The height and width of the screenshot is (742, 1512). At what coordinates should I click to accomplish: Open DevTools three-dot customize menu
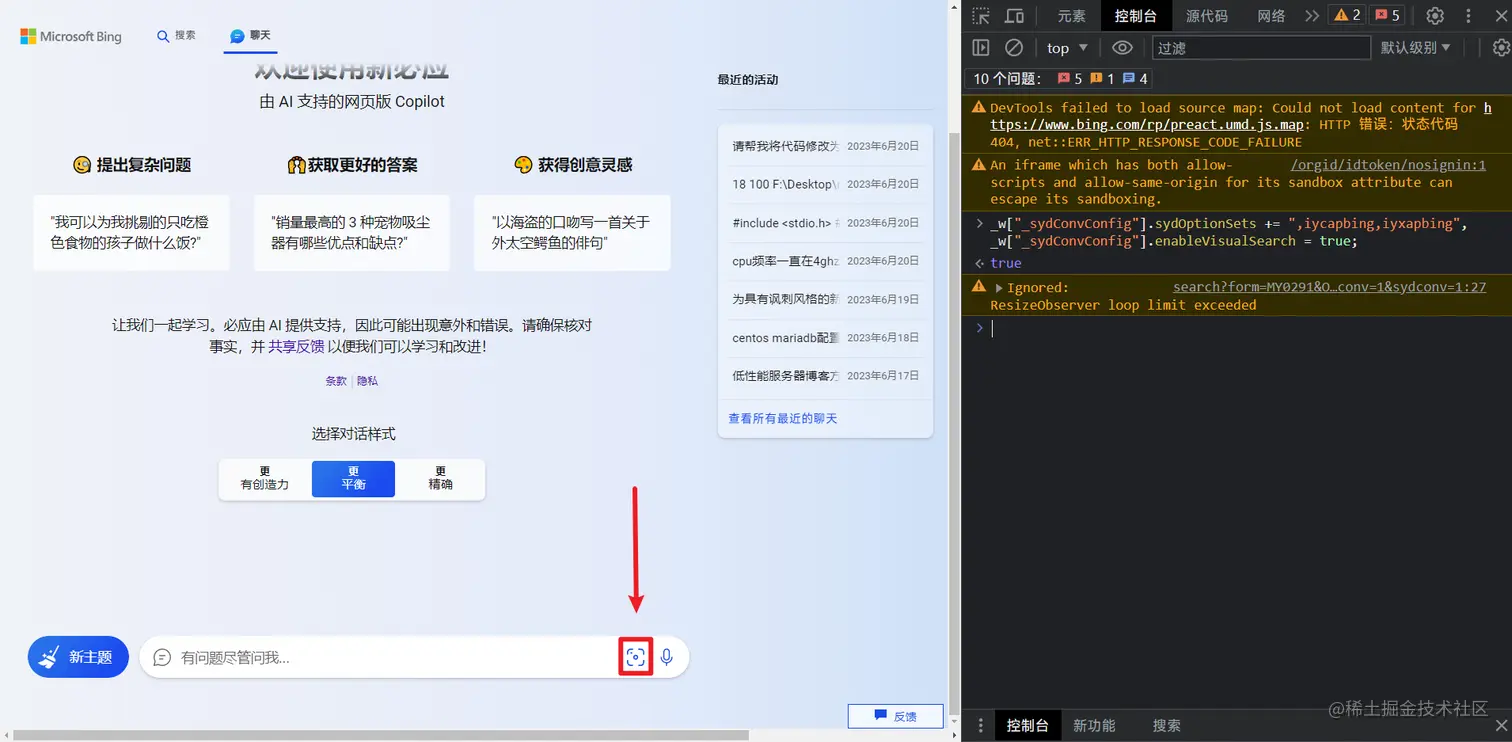click(1468, 16)
